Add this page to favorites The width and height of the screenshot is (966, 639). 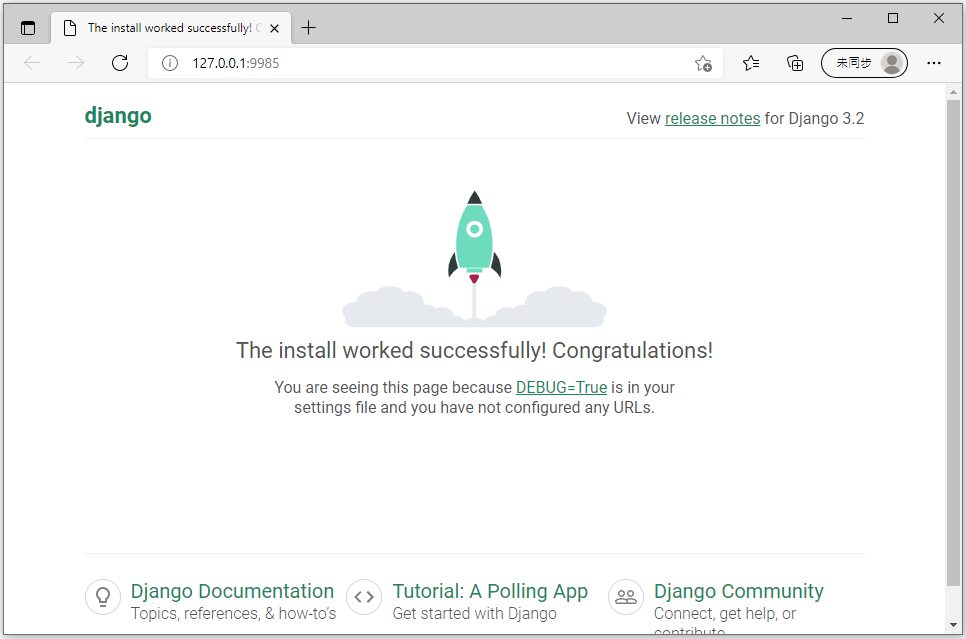coord(703,63)
